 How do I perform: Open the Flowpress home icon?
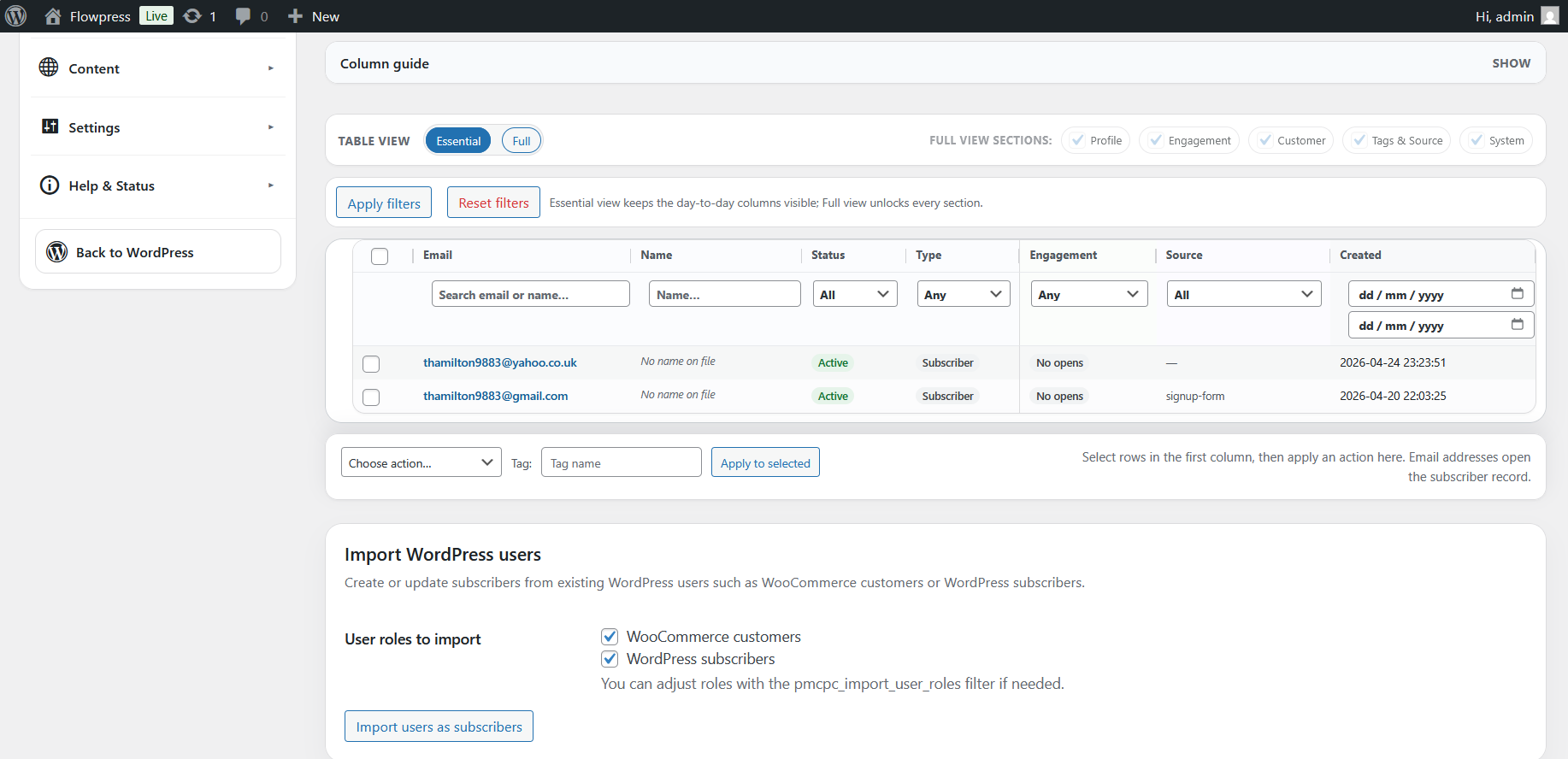coord(53,16)
